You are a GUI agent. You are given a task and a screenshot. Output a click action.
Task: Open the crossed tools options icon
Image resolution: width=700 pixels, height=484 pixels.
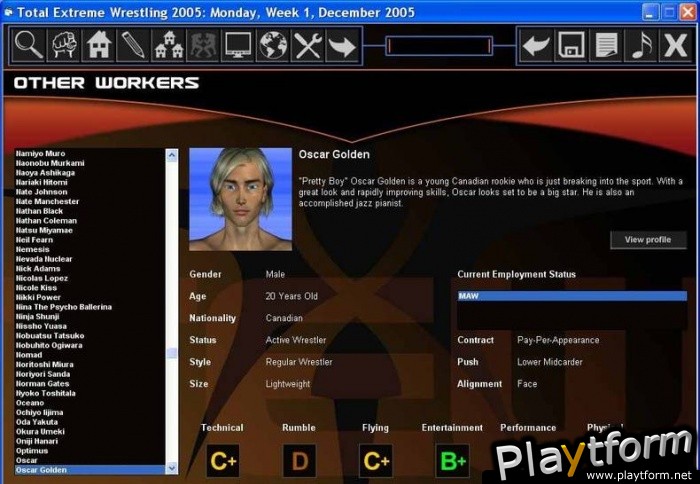[x=308, y=45]
